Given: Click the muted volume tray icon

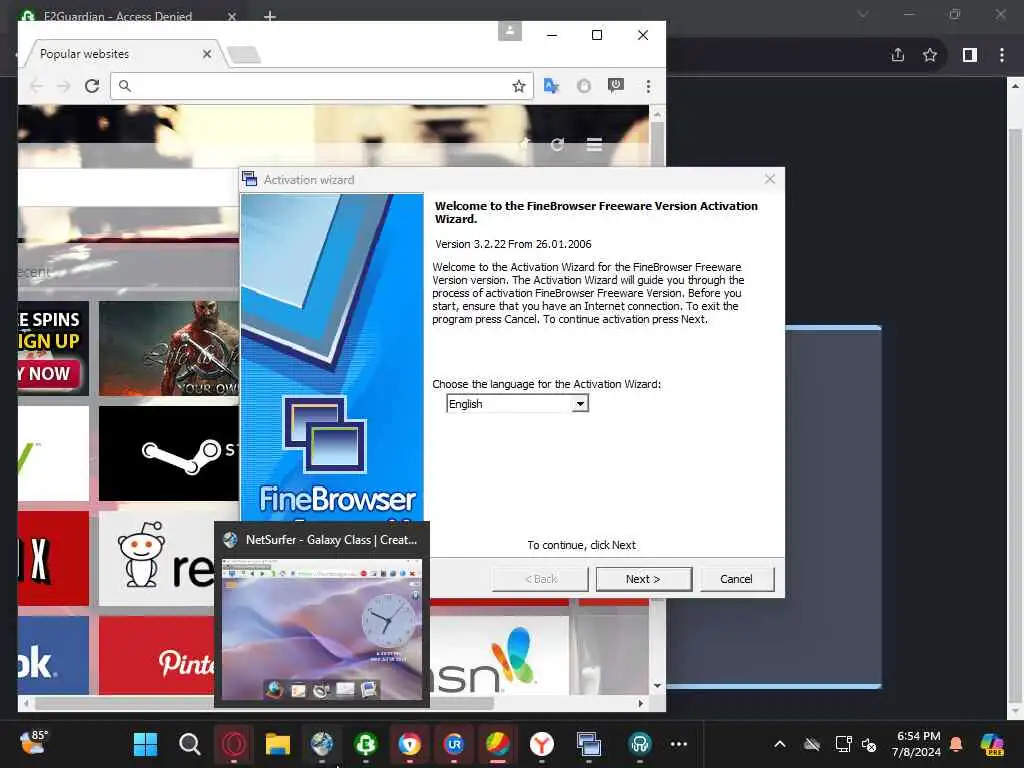Looking at the screenshot, I should (869, 744).
